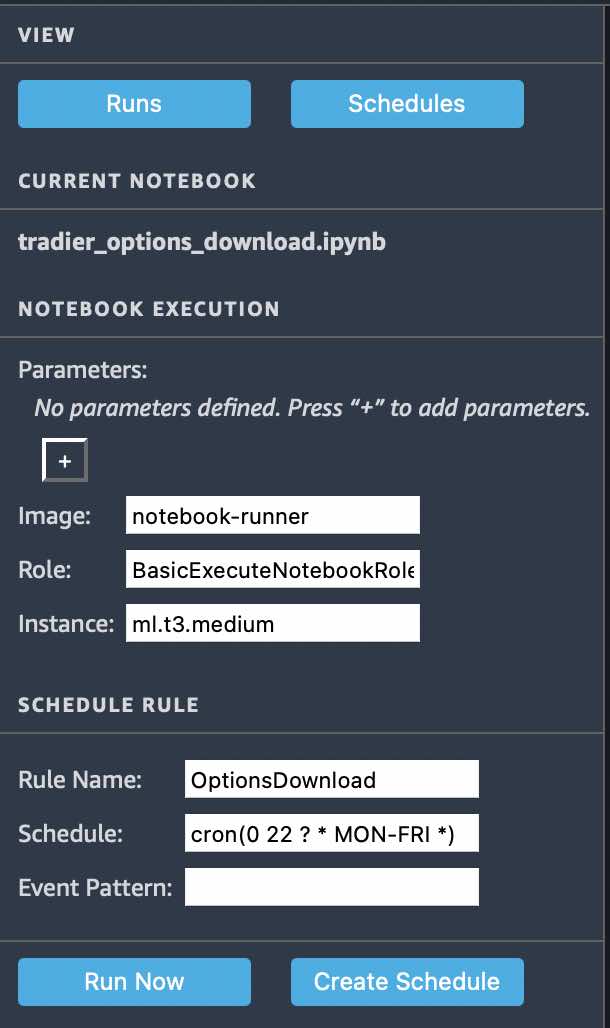The width and height of the screenshot is (610, 1028).
Task: Select the BasicExecuteNotebookRole Role field
Action: click(x=272, y=568)
